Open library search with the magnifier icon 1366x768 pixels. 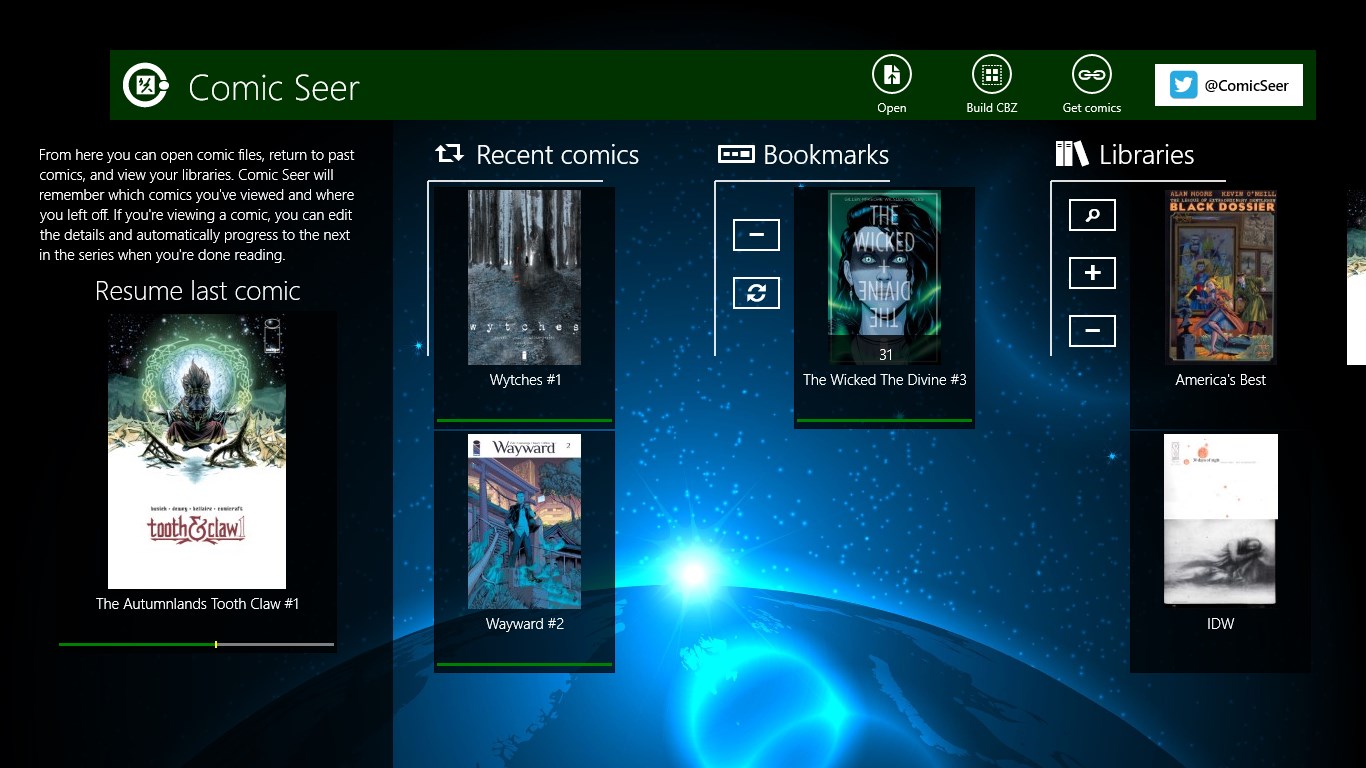(1091, 215)
